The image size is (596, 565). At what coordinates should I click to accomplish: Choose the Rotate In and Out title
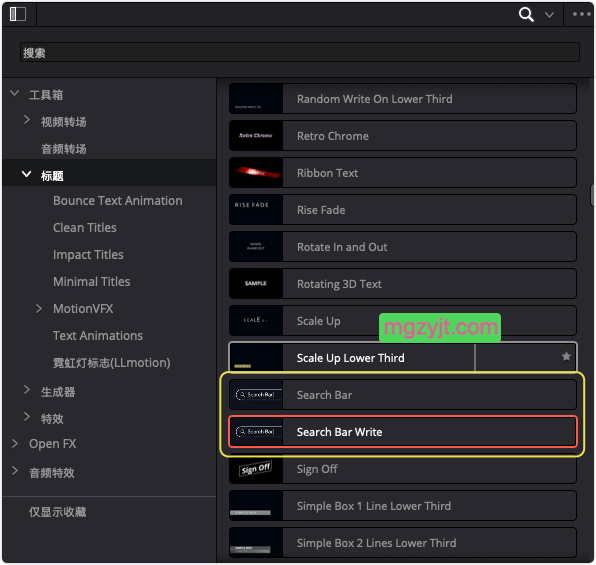tap(403, 247)
